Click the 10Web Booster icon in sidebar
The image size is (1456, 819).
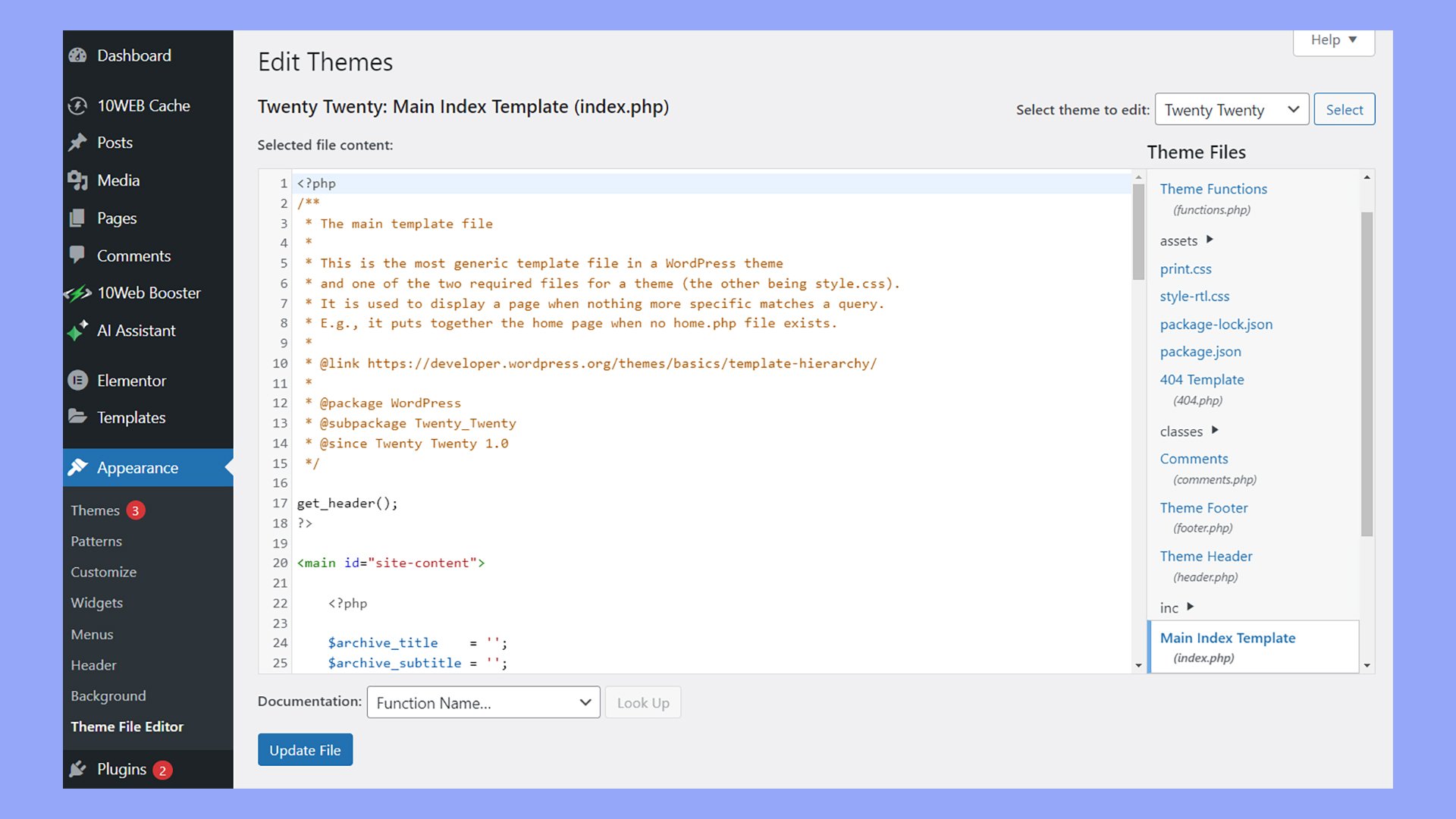(x=80, y=293)
